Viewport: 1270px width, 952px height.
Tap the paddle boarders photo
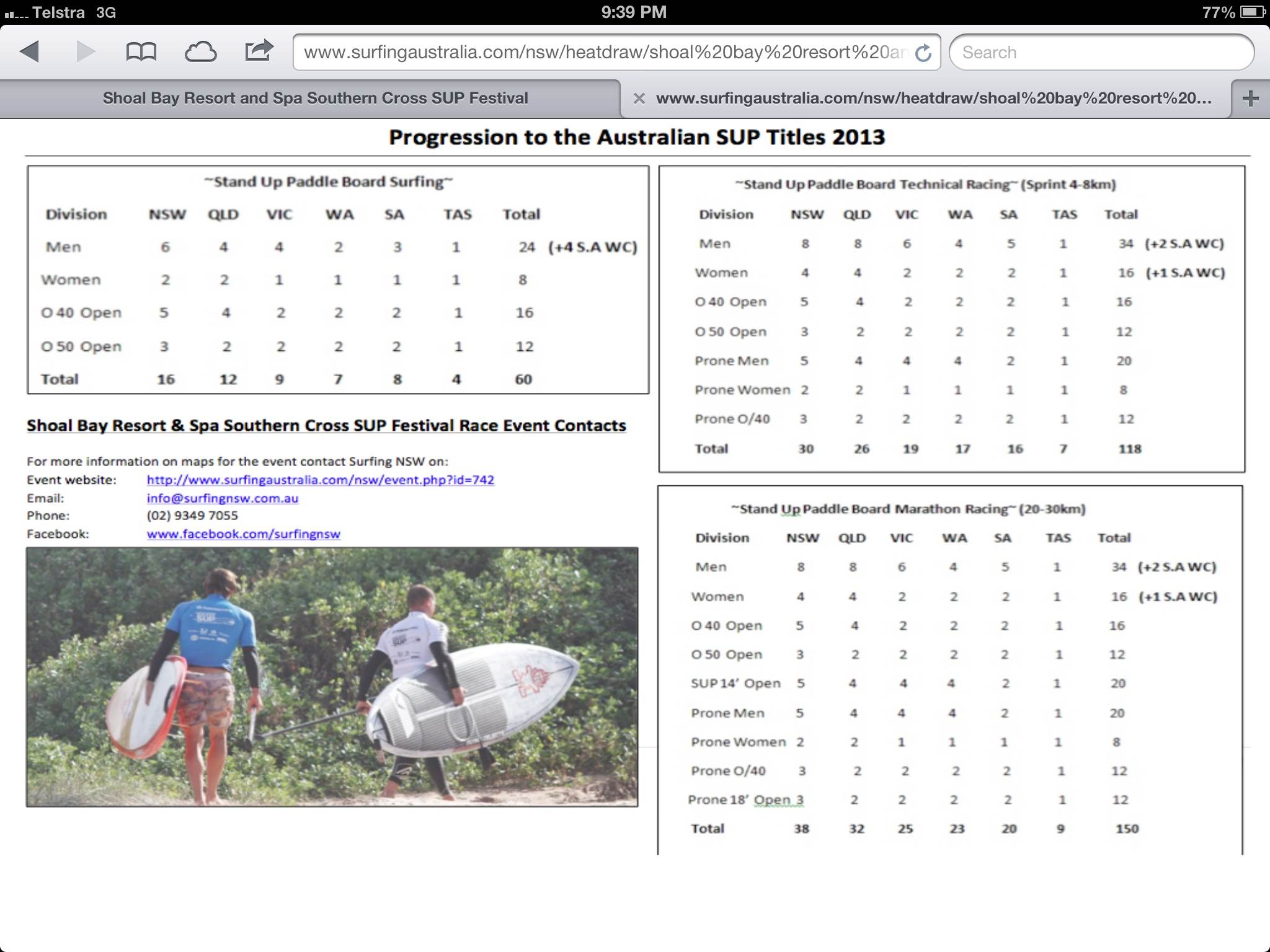(332, 677)
